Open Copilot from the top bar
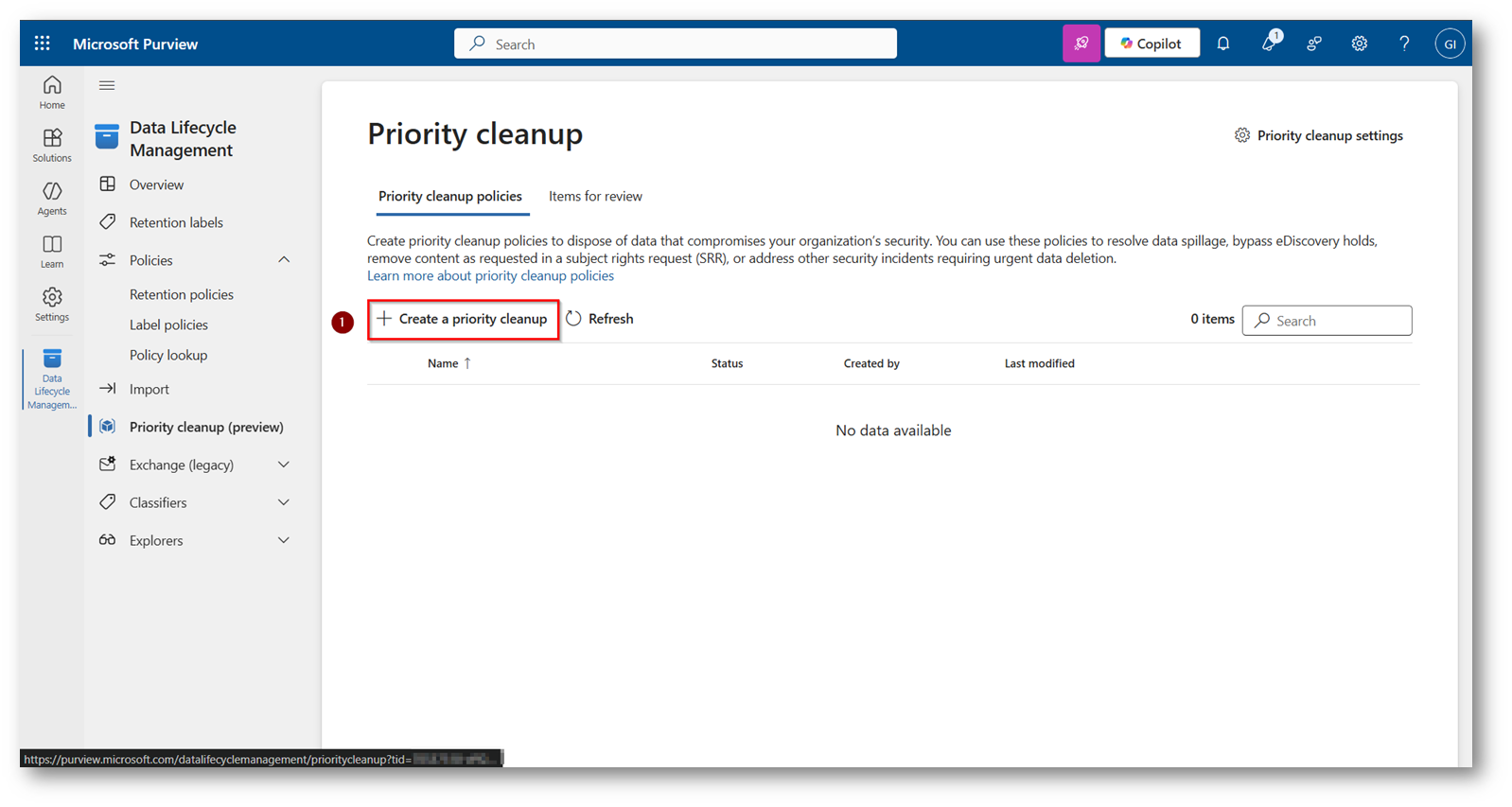Screen dimensions: 1512x807 1152,44
